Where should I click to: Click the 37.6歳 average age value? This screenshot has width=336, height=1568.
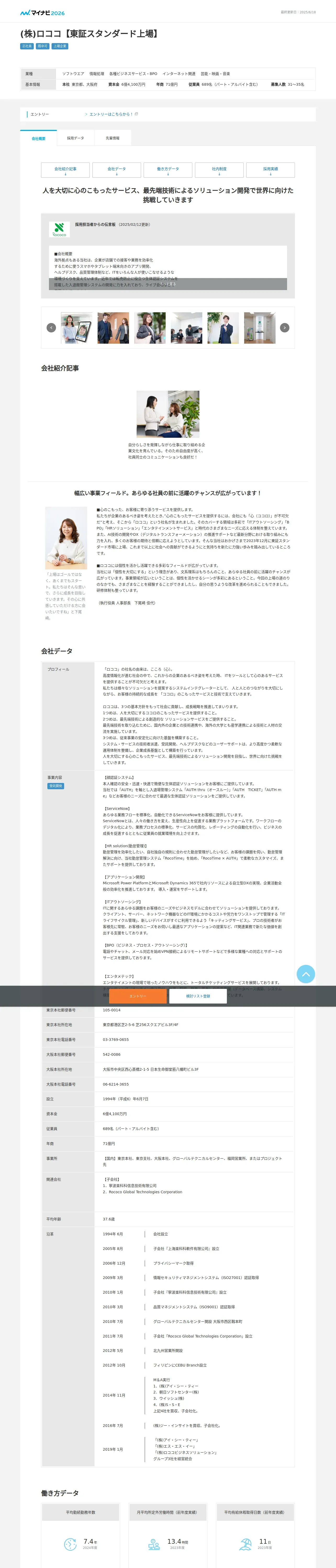(109, 1219)
